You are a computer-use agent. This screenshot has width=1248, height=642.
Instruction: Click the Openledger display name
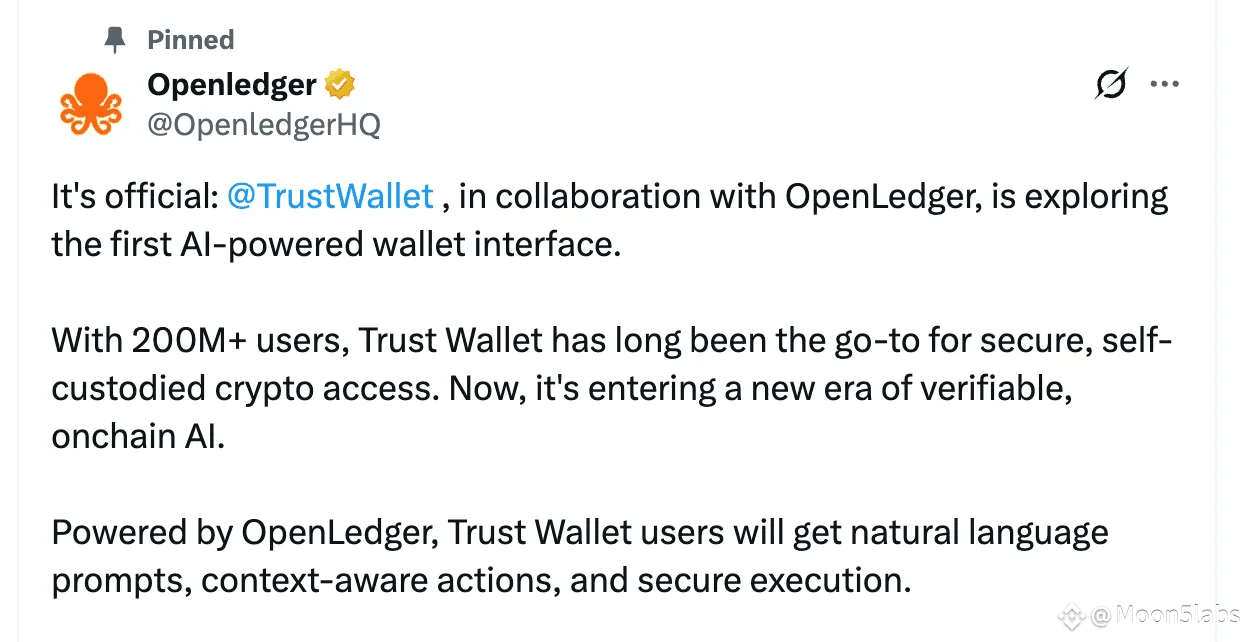[232, 85]
